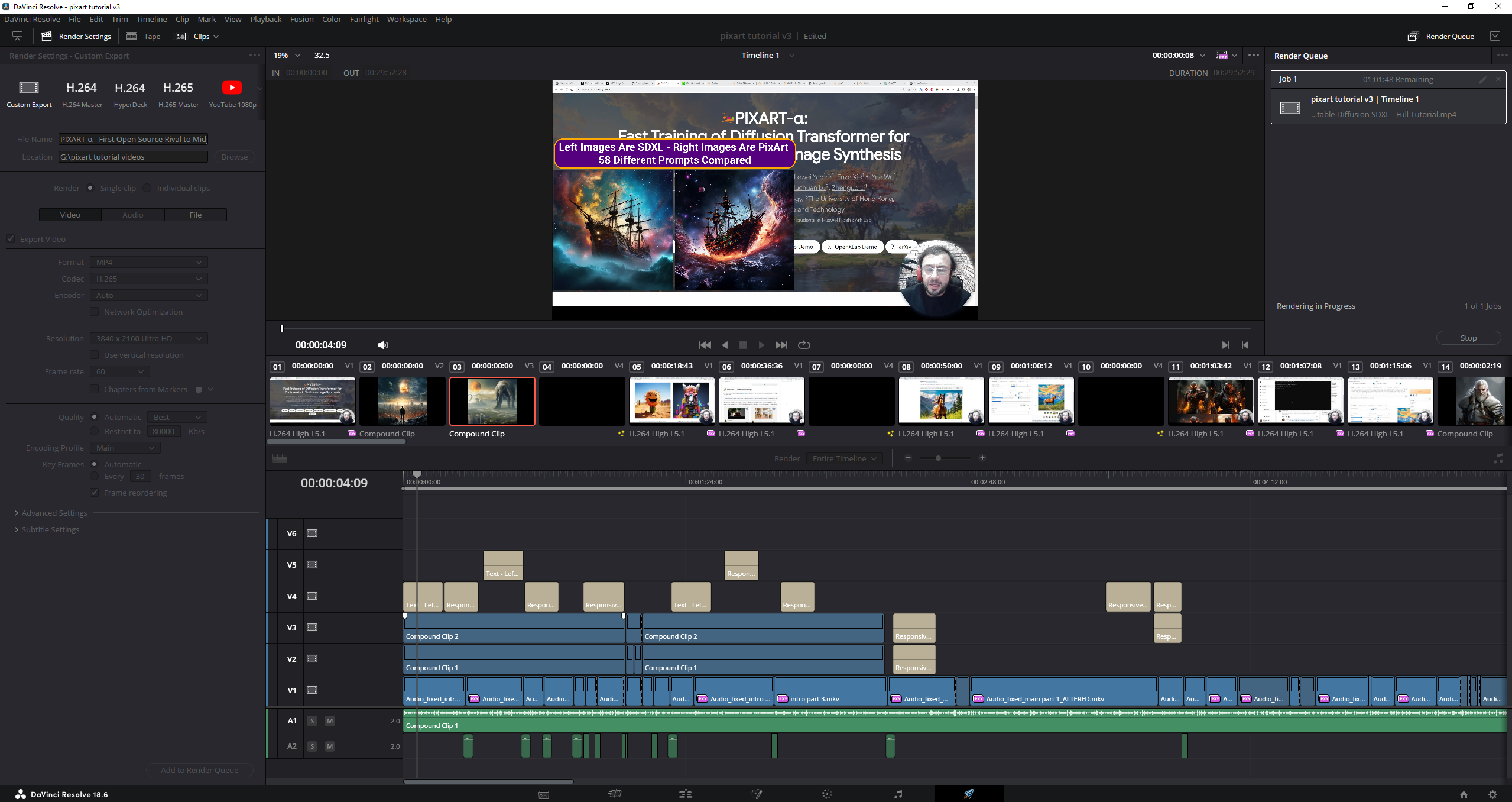This screenshot has width=1512, height=802.
Task: Switch to the Color page icon
Action: pos(827,794)
